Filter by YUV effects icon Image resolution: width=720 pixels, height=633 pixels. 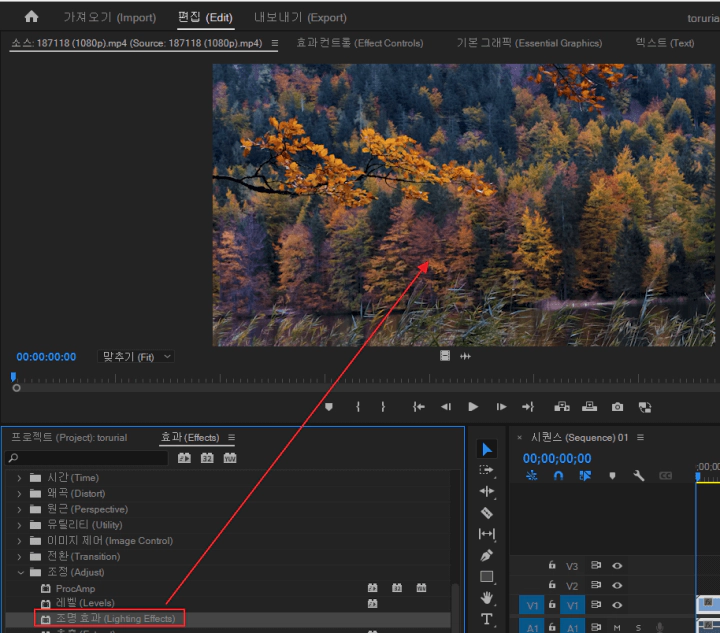point(230,458)
